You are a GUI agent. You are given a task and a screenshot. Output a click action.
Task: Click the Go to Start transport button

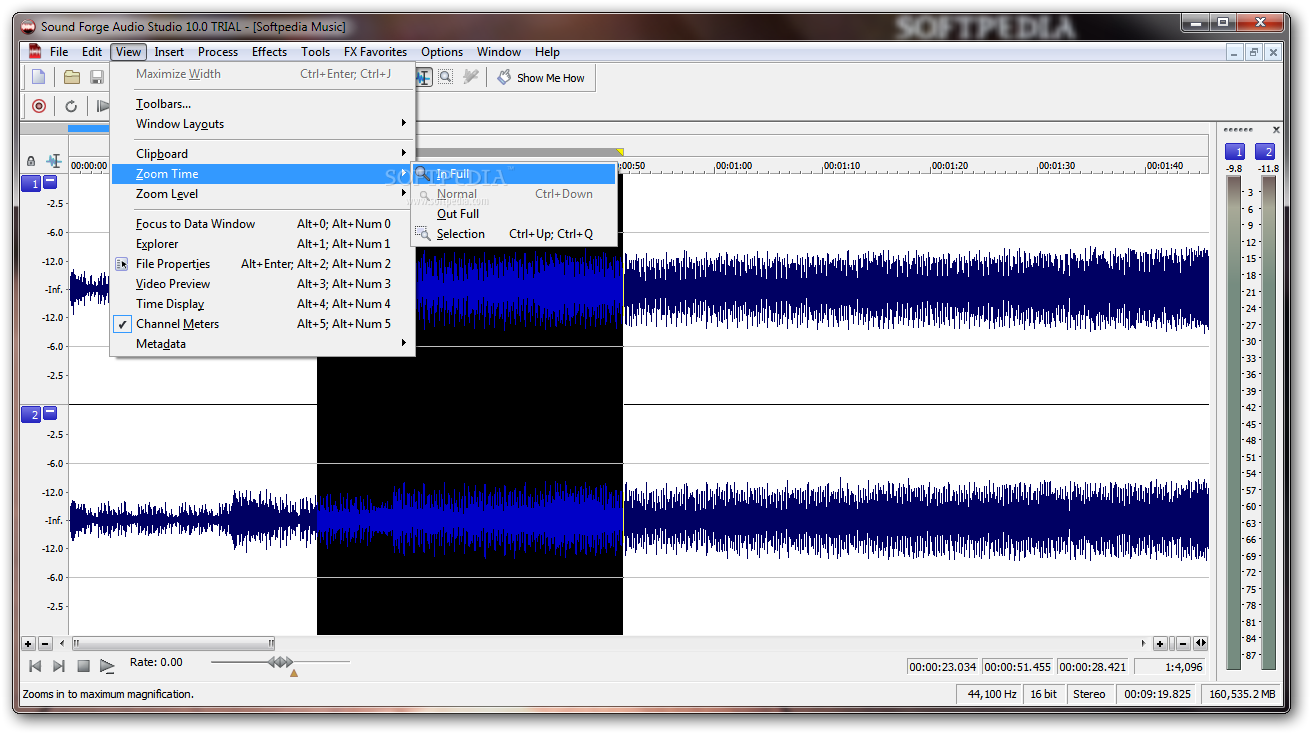tap(35, 665)
